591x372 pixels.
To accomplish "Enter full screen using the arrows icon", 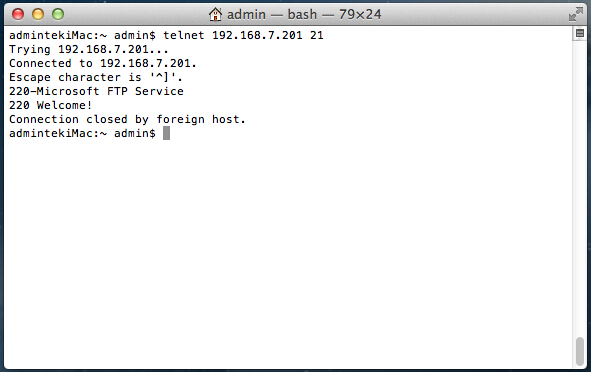I will [x=576, y=14].
